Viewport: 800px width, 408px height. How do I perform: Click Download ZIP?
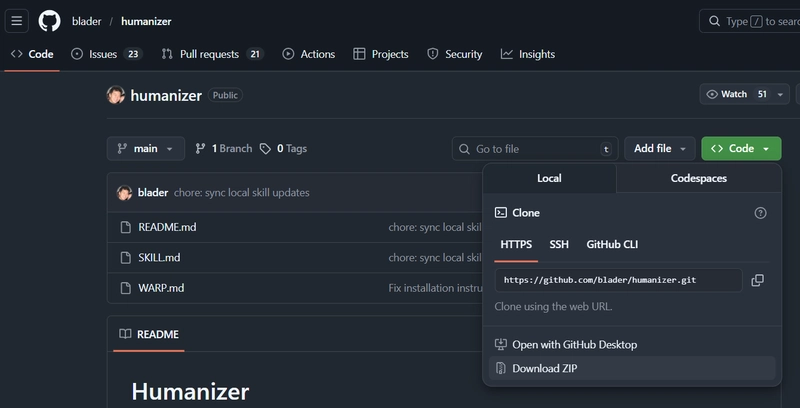(544, 368)
